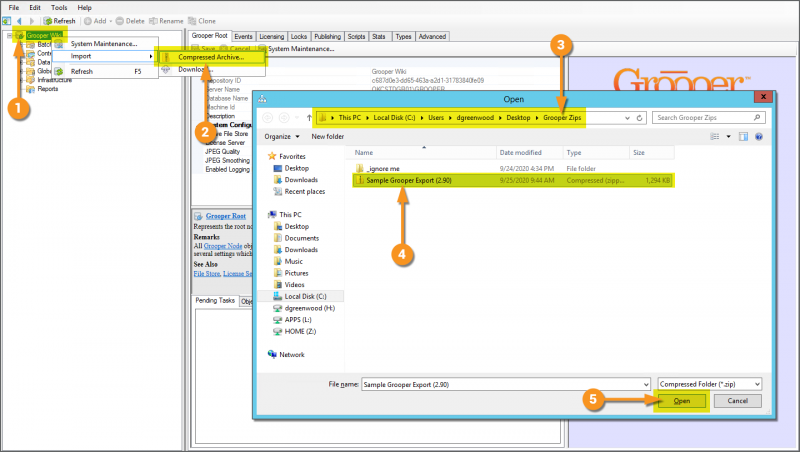The width and height of the screenshot is (800, 452).
Task: Open help with the blue question icon
Action: click(759, 137)
